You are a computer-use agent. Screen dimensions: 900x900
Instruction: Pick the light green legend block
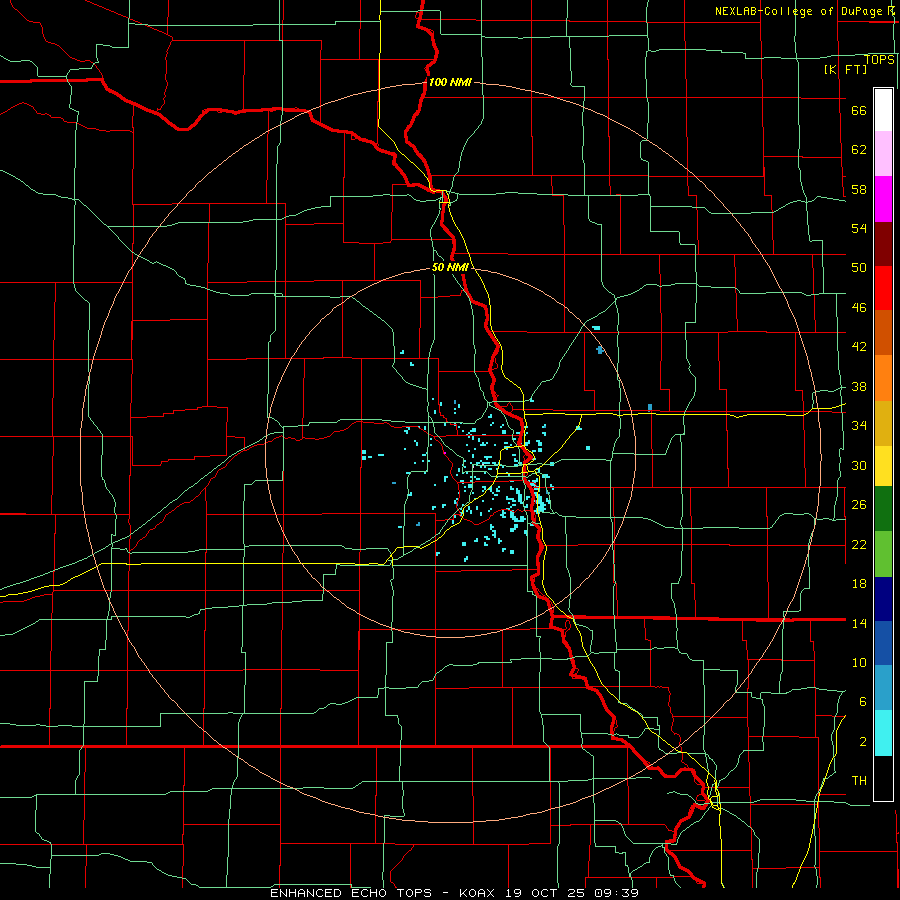pyautogui.click(x=883, y=554)
